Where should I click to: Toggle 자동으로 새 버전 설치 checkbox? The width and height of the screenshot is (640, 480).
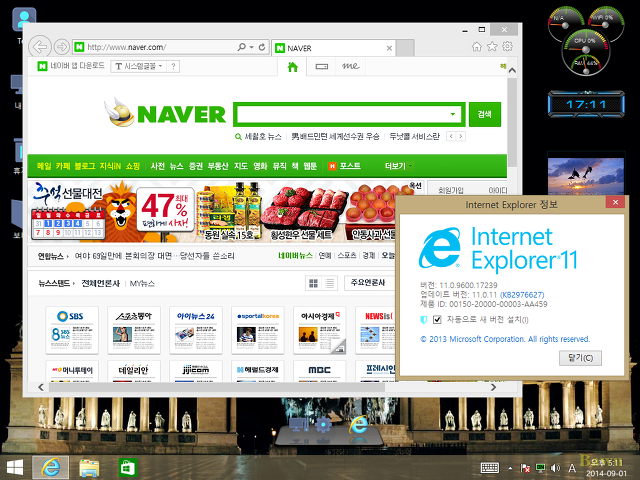437,319
